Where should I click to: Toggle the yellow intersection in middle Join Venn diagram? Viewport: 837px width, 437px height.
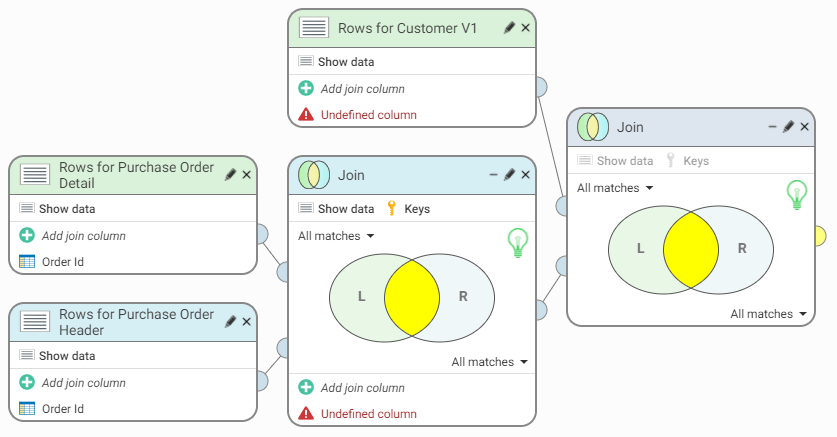412,297
